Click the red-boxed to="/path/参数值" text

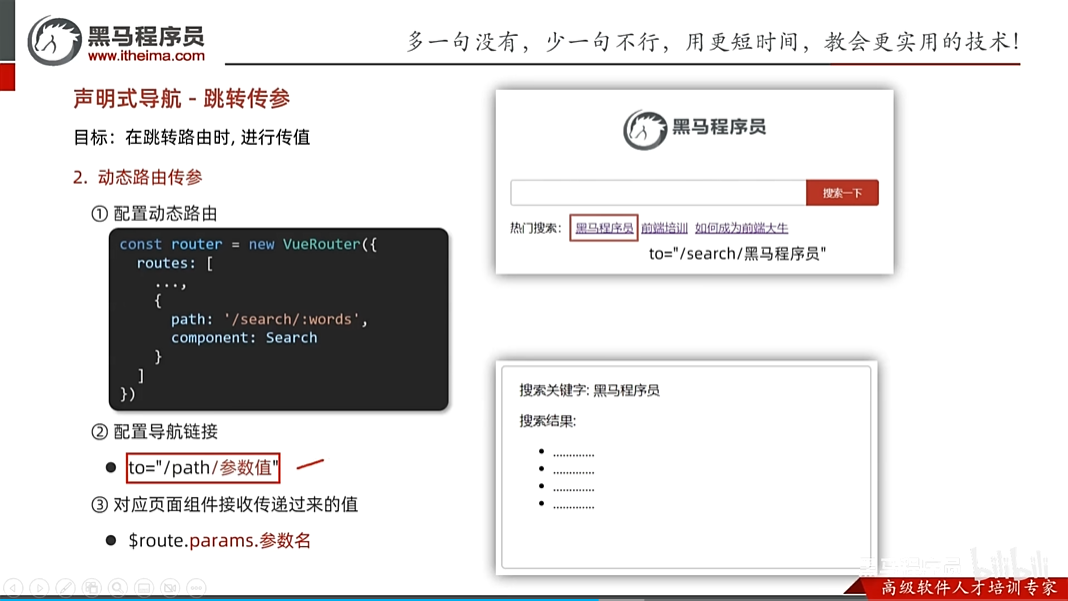coord(203,467)
